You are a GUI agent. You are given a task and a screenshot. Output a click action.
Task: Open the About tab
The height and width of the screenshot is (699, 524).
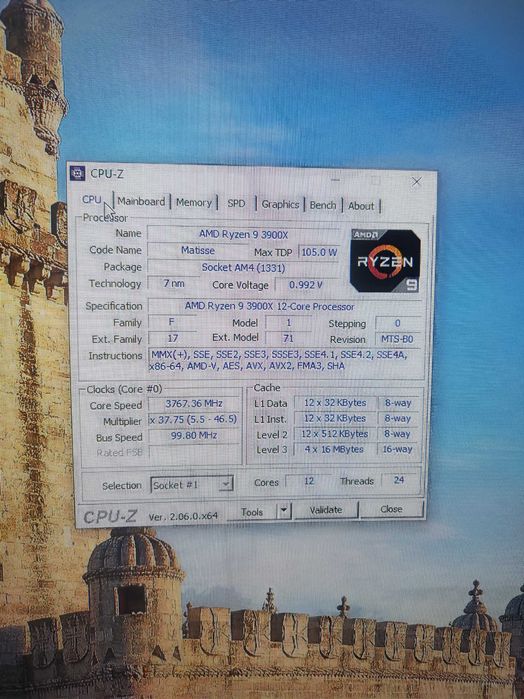coord(361,206)
